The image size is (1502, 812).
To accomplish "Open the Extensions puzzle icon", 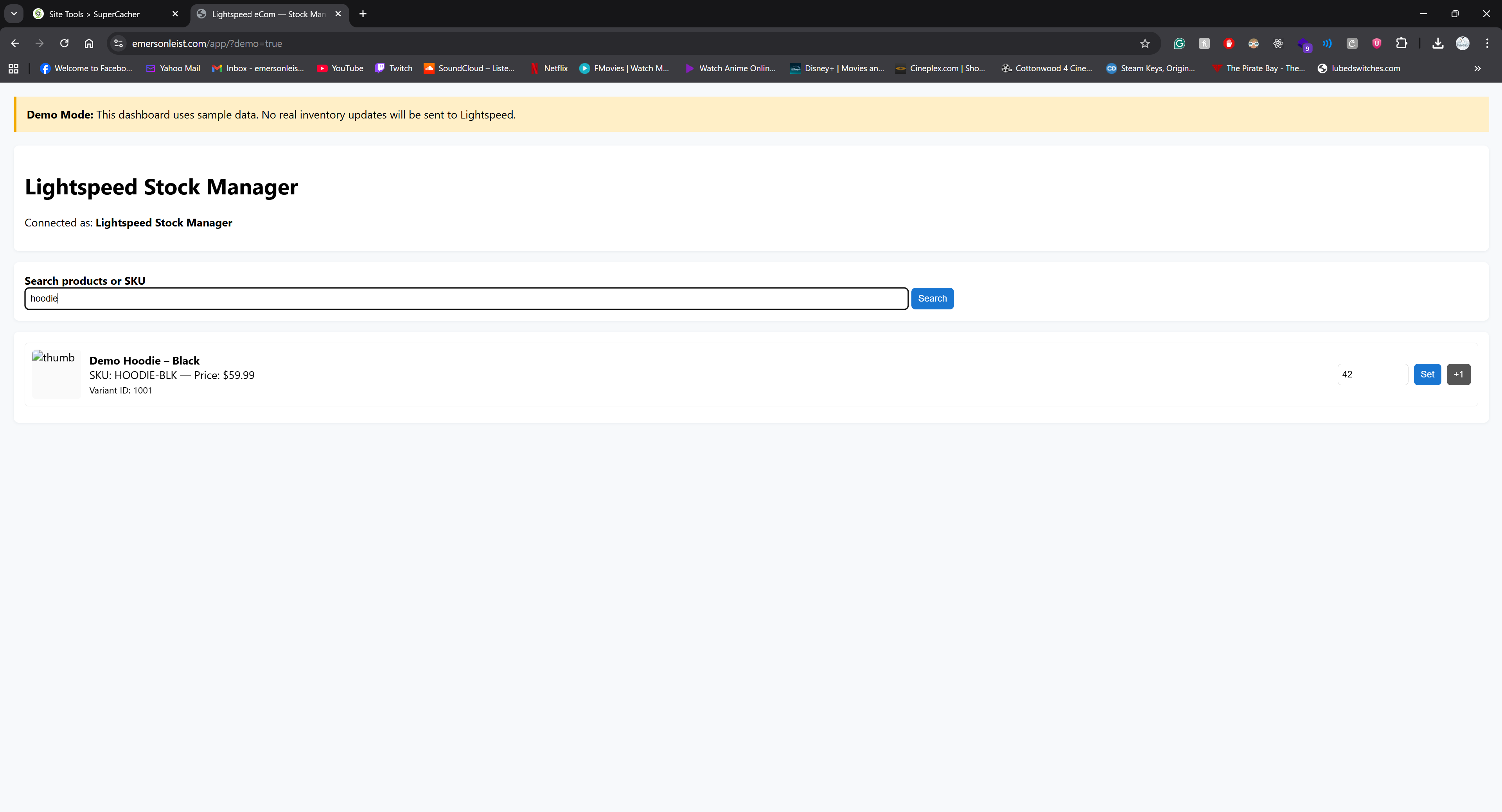I will [x=1401, y=43].
